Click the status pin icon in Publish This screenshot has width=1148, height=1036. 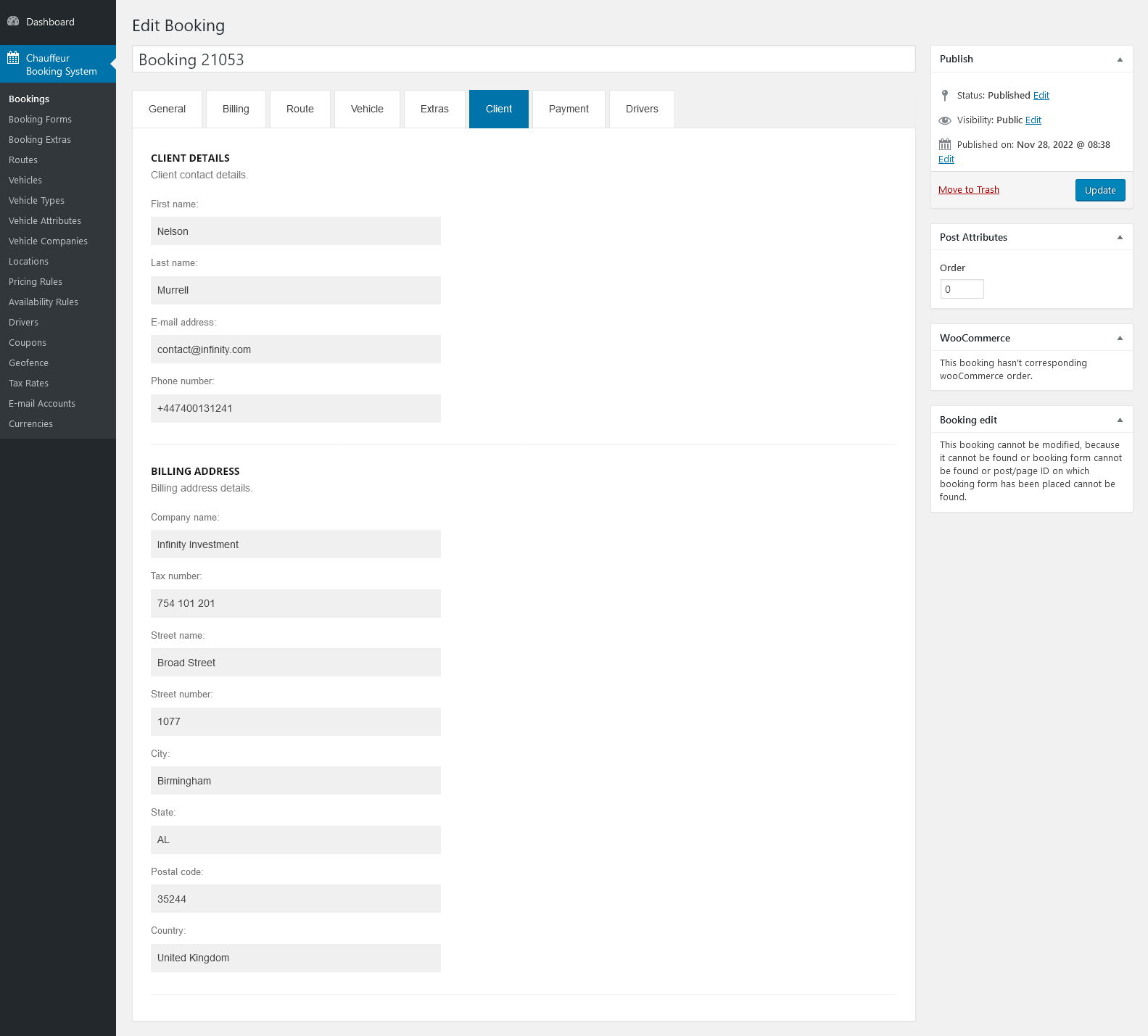coord(944,96)
